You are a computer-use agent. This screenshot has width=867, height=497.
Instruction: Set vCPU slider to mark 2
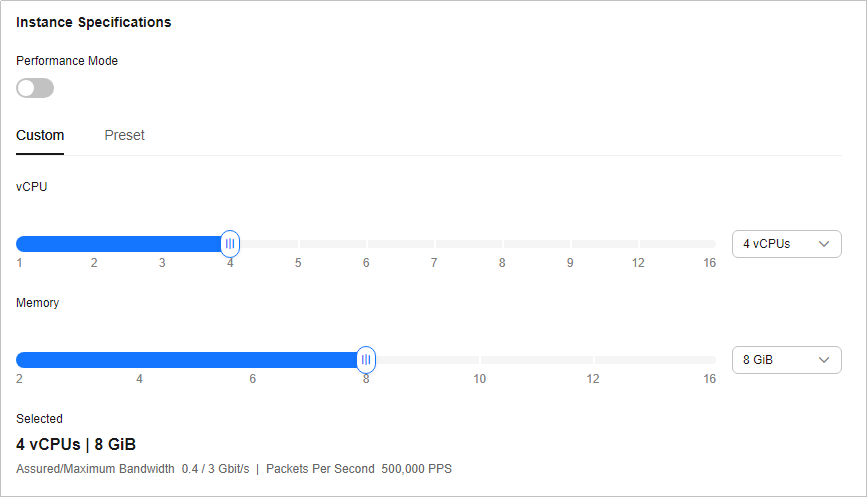(94, 243)
